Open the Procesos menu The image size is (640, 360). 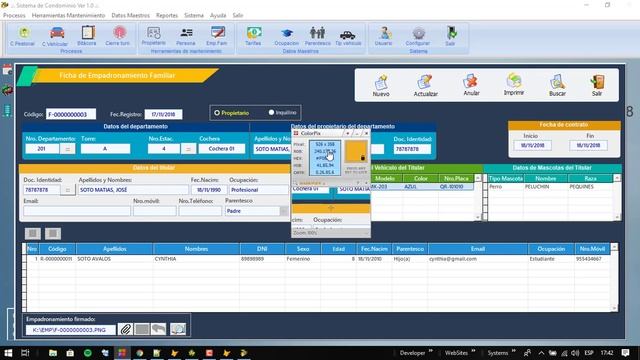(14, 15)
